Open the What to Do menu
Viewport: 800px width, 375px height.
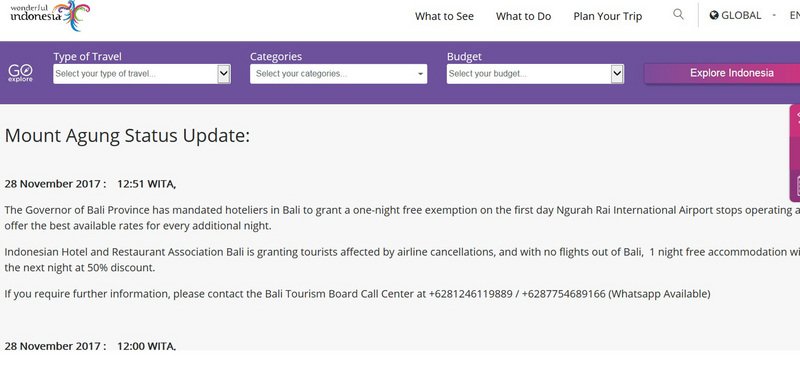tap(523, 16)
